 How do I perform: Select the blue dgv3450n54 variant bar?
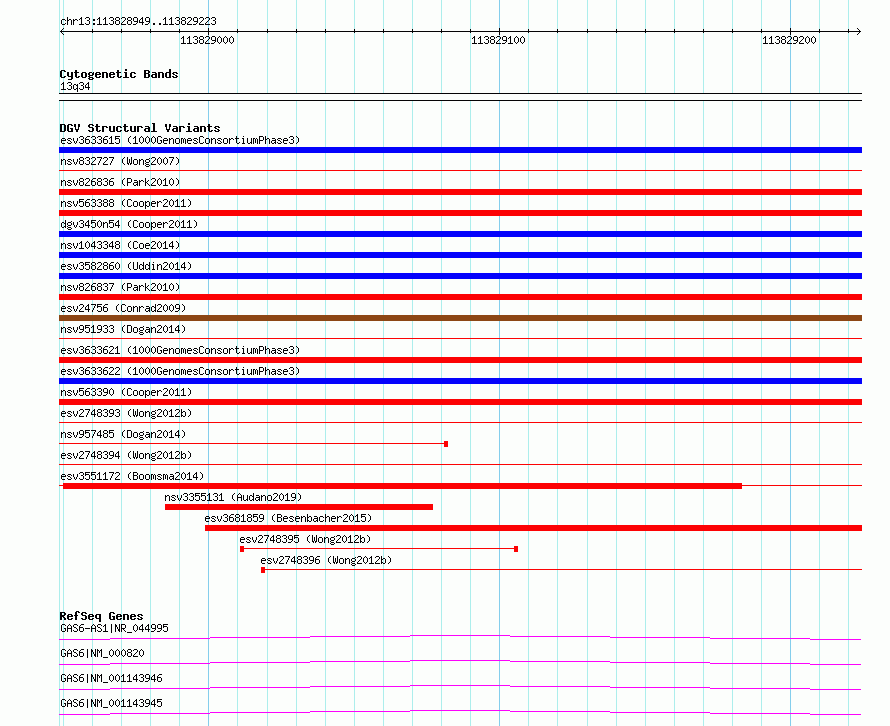point(460,234)
